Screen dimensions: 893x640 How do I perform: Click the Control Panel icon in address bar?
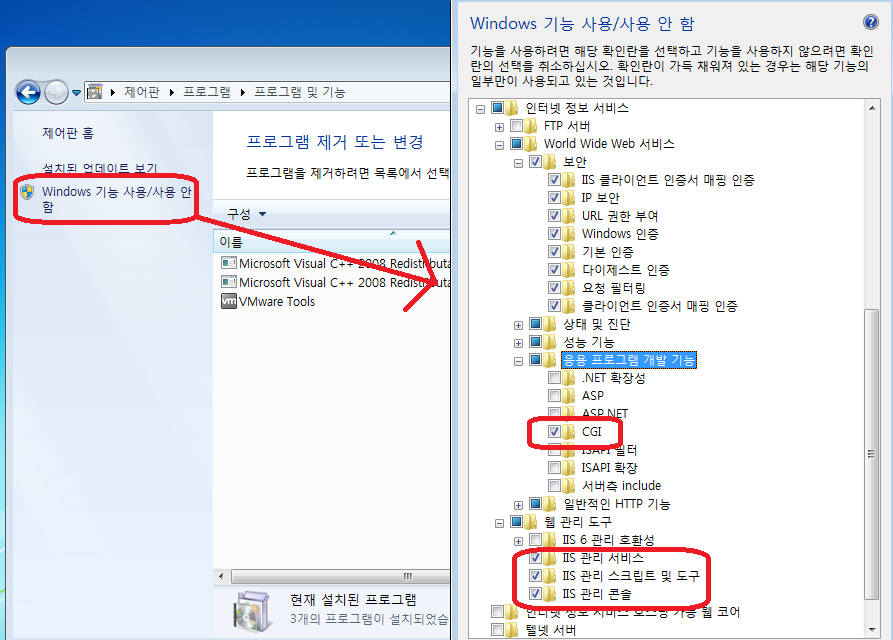95,92
